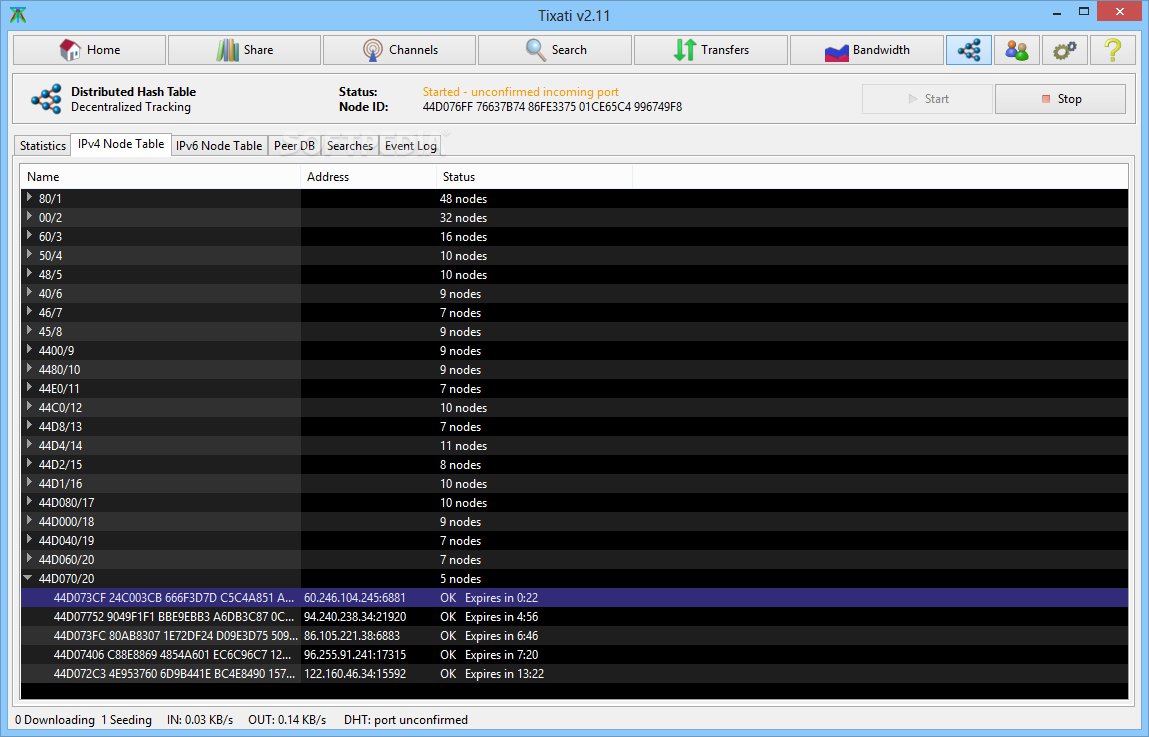Select node row 44D073CF
This screenshot has width=1149, height=737.
coord(574,598)
